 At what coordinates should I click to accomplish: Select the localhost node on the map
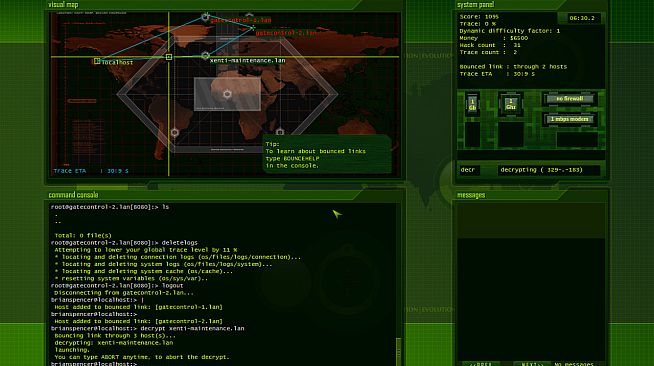coord(97,61)
